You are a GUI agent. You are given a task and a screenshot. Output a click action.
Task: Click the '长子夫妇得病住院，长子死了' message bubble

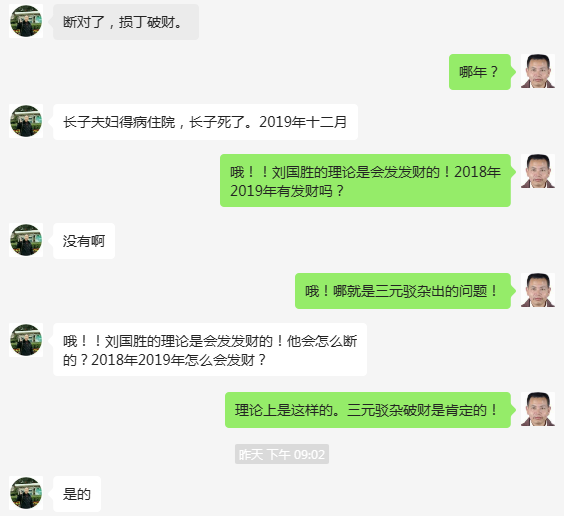(x=205, y=122)
